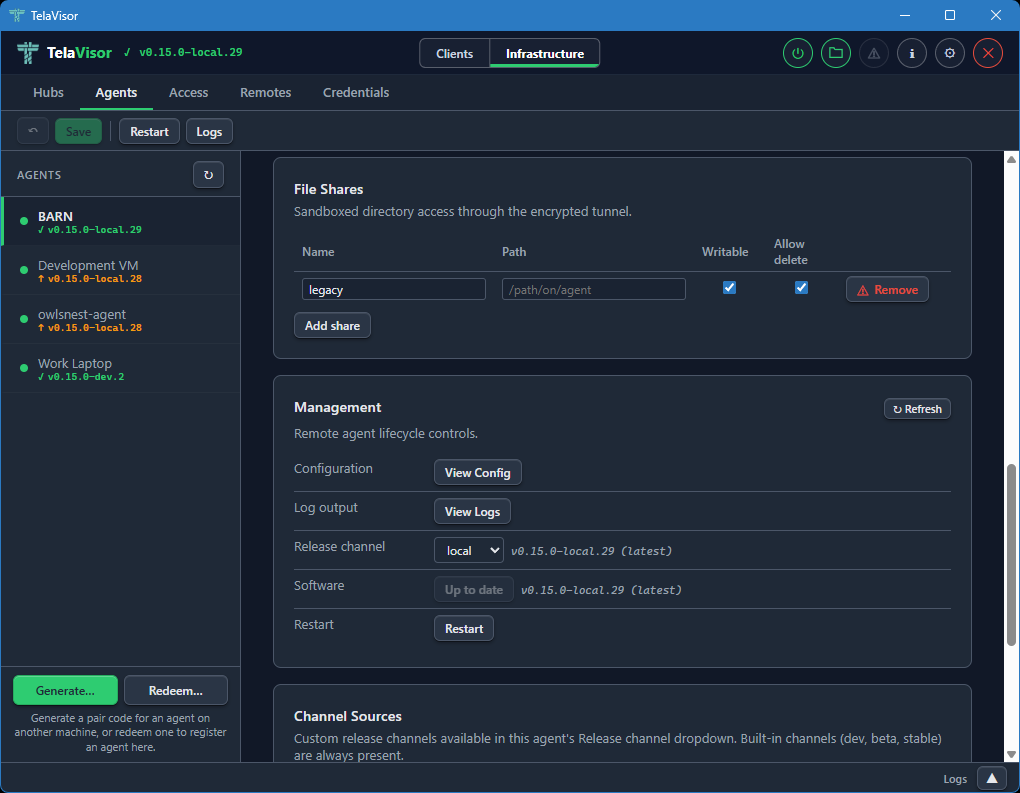Open the Release channel dropdown set to local
This screenshot has height=793, width=1020.
coord(468,550)
